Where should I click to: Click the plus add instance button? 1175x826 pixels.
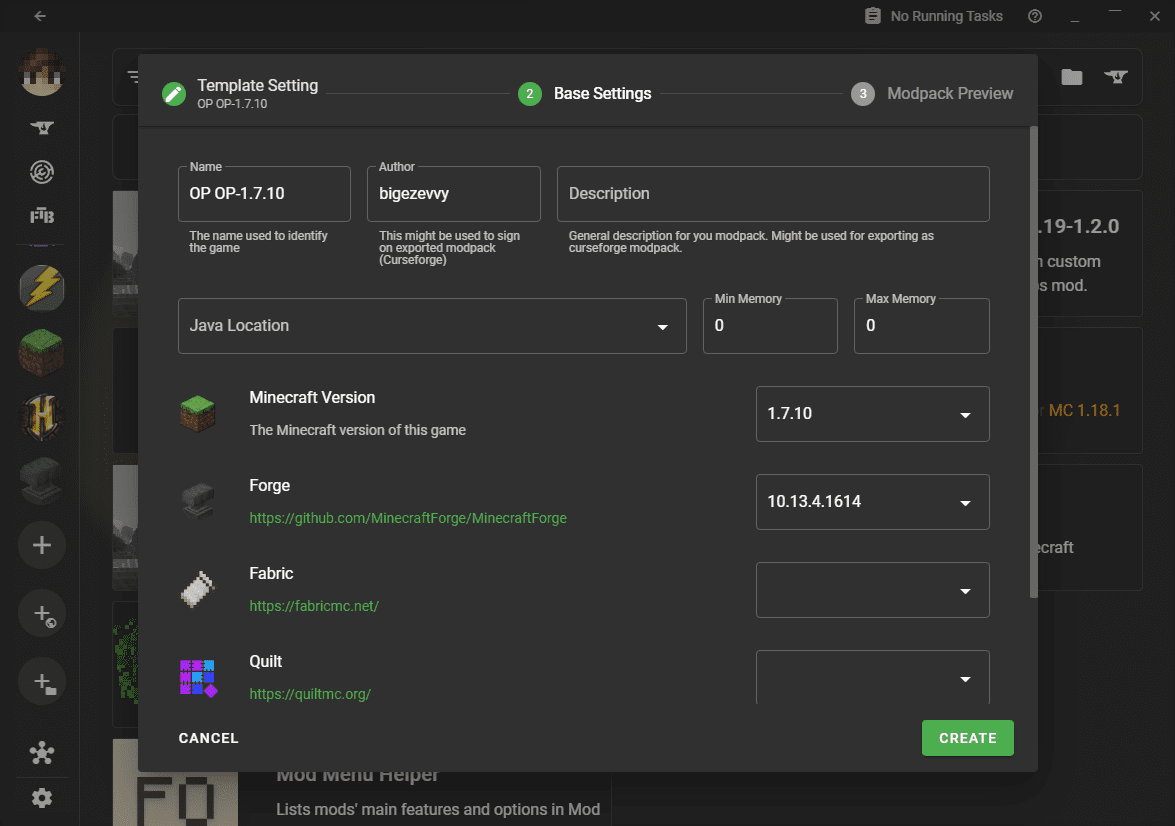click(x=42, y=545)
